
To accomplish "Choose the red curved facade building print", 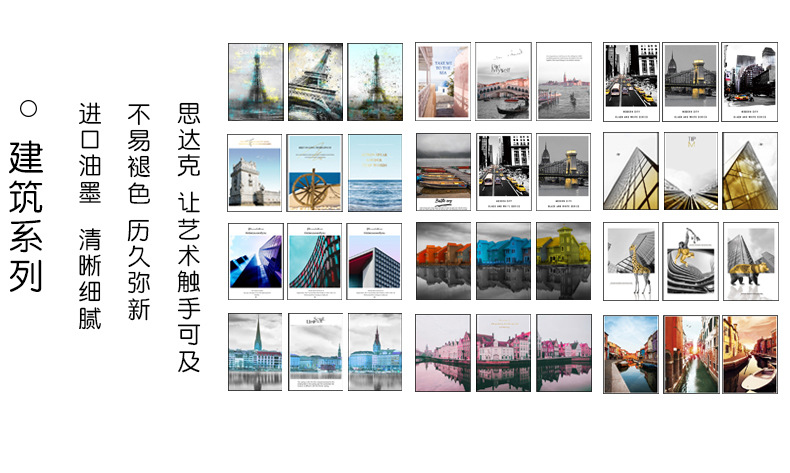I will point(314,262).
